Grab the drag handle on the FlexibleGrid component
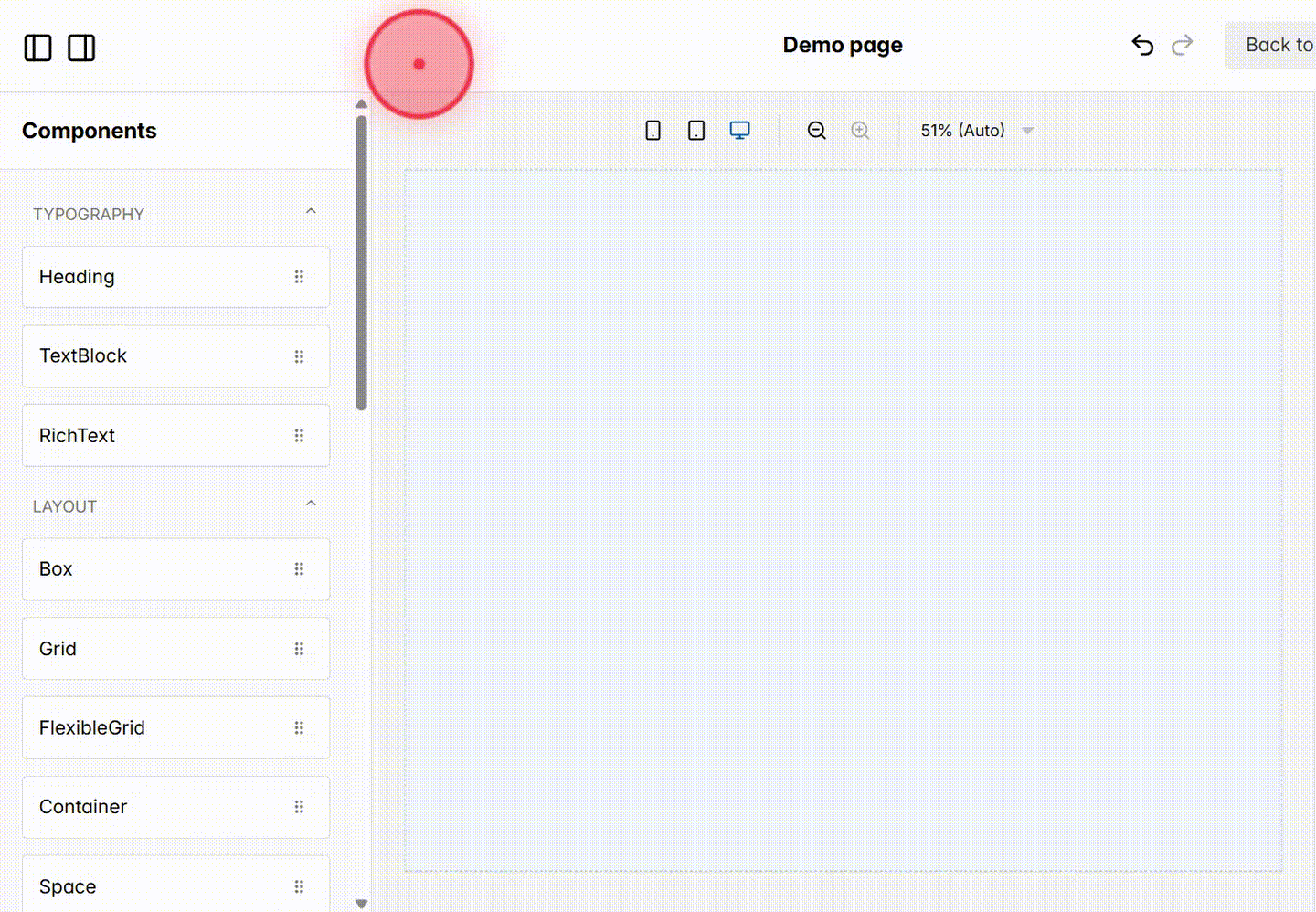Screen dimensions: 1316x912 [299, 727]
